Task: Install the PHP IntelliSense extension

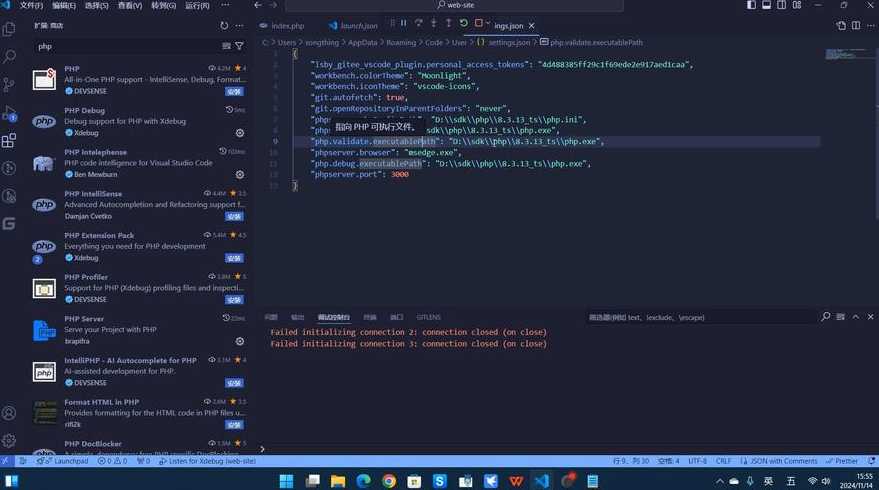Action: 234,216
